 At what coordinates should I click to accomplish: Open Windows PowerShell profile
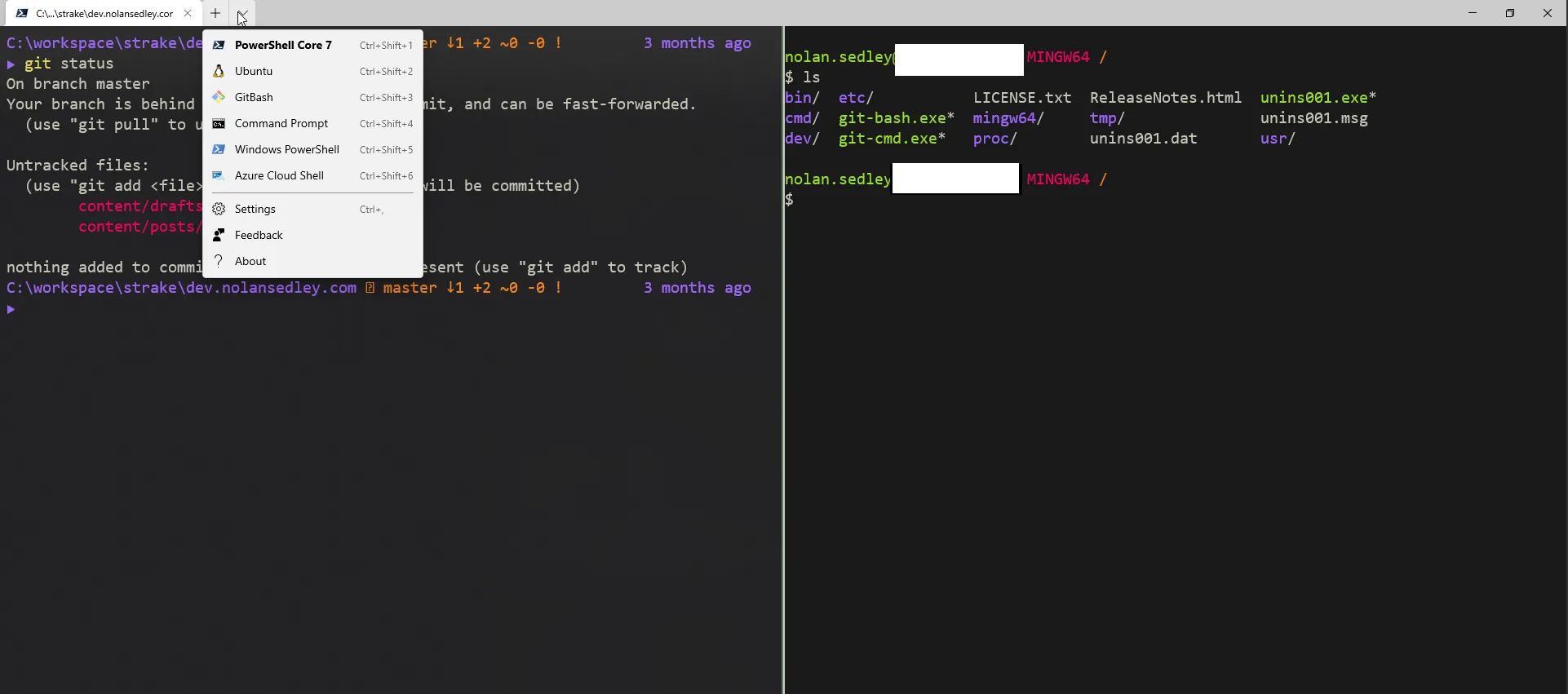coord(312,149)
